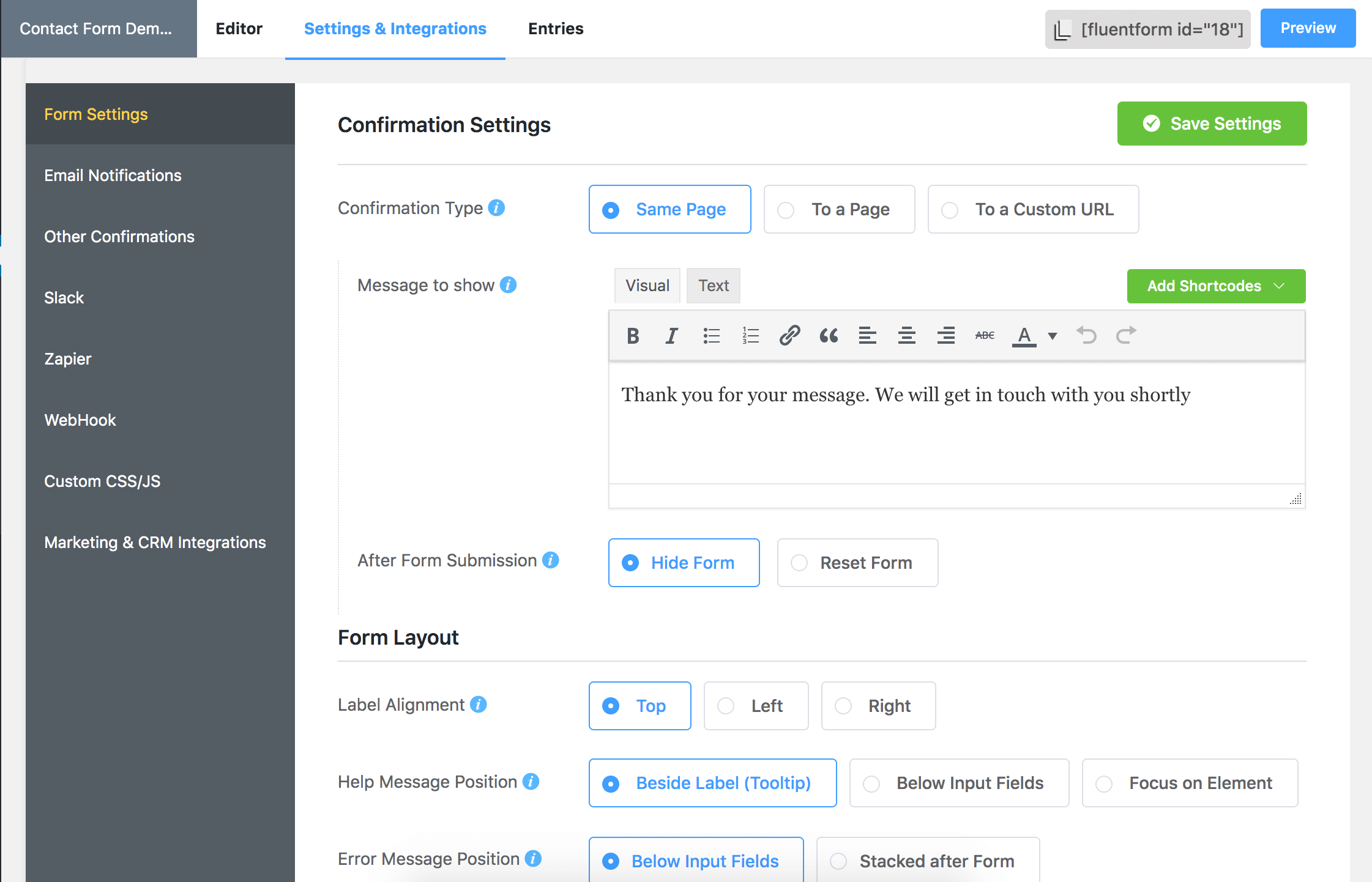
Task: Open the text color dropdown arrow
Action: point(1053,336)
